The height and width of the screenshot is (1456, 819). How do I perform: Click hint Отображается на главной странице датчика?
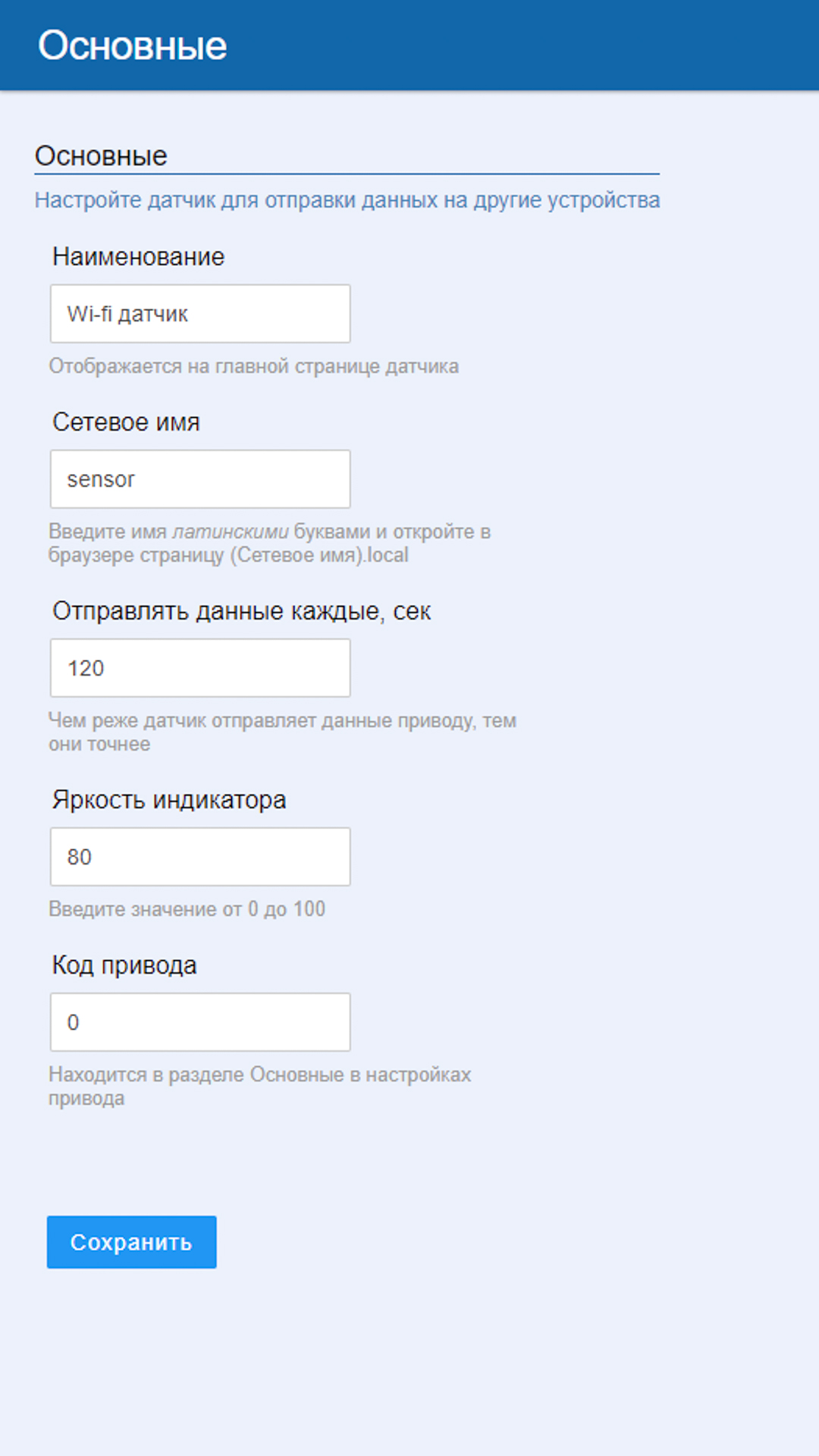click(253, 366)
